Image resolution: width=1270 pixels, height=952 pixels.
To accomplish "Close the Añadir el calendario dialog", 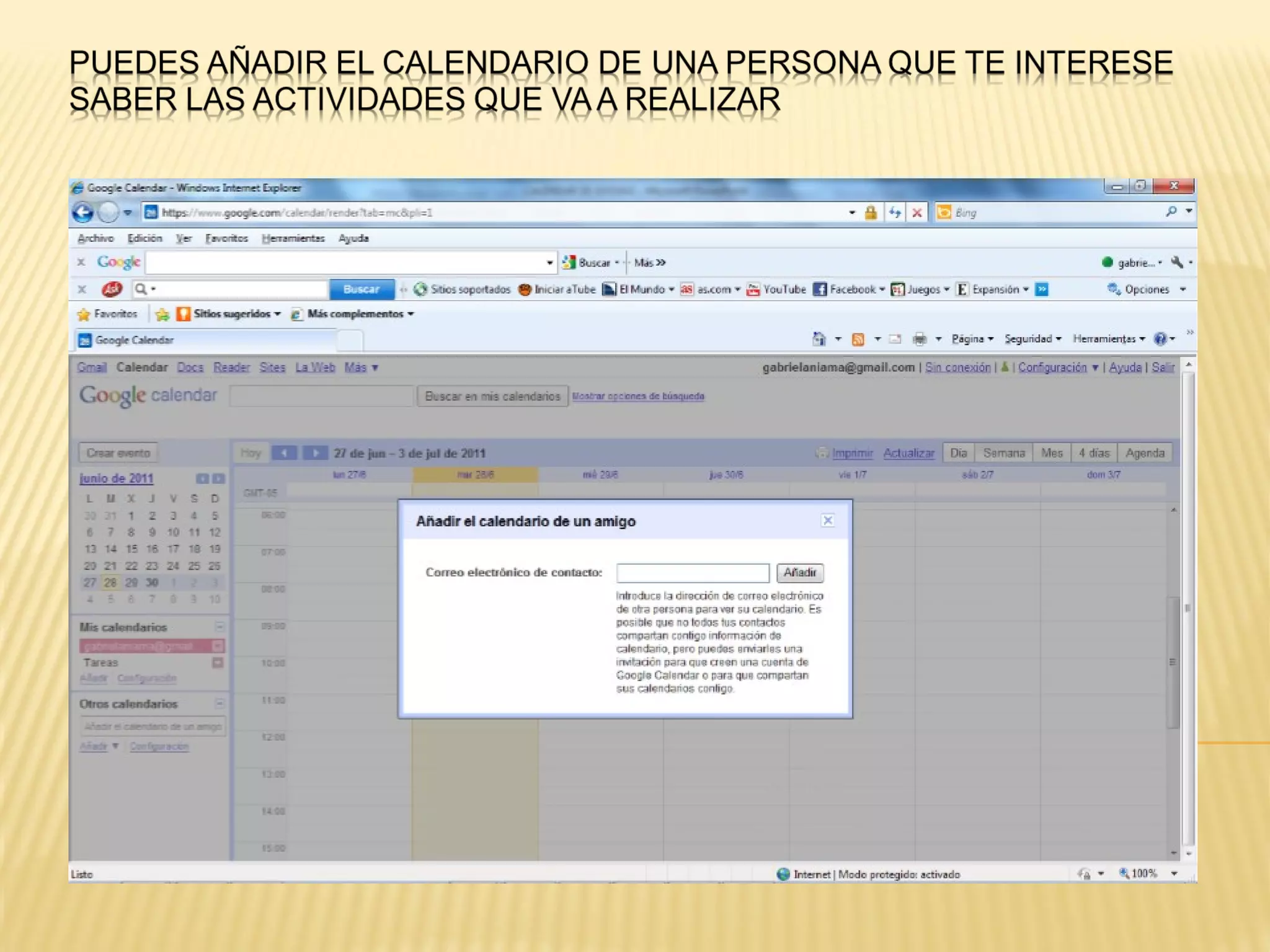I will [x=827, y=521].
